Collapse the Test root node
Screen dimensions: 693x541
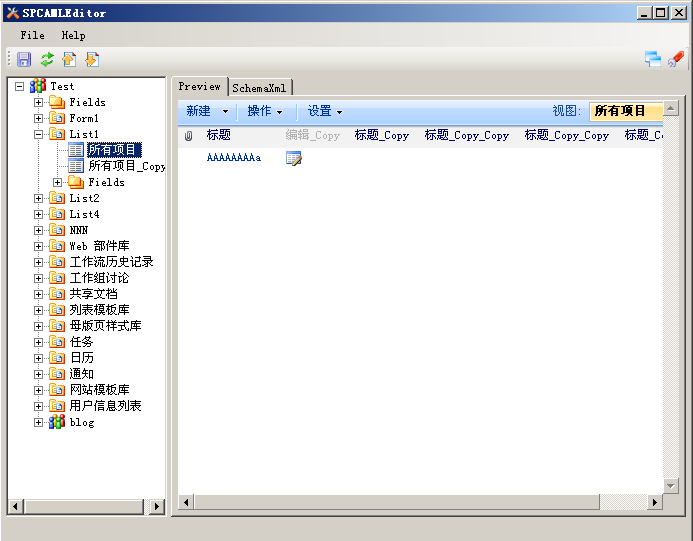point(19,86)
